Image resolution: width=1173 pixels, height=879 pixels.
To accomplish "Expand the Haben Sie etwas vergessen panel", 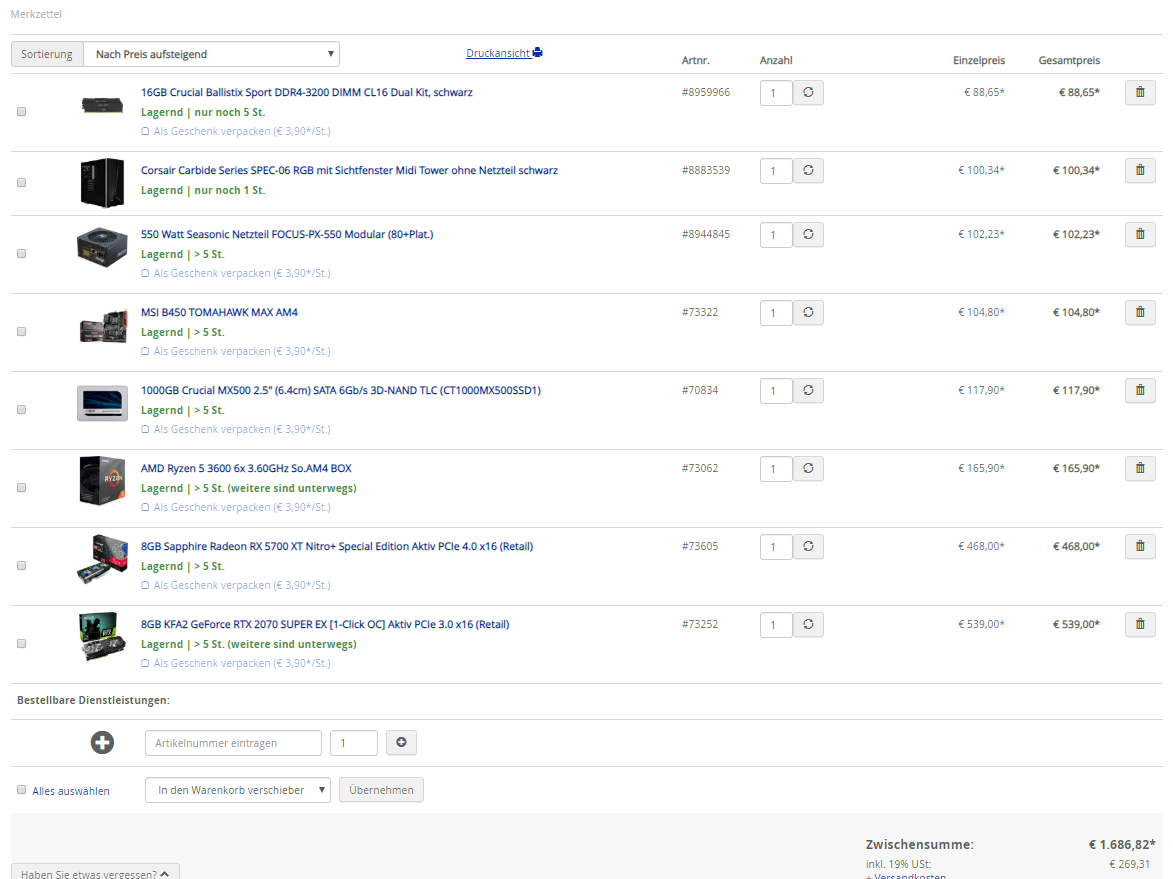I will click(95, 873).
